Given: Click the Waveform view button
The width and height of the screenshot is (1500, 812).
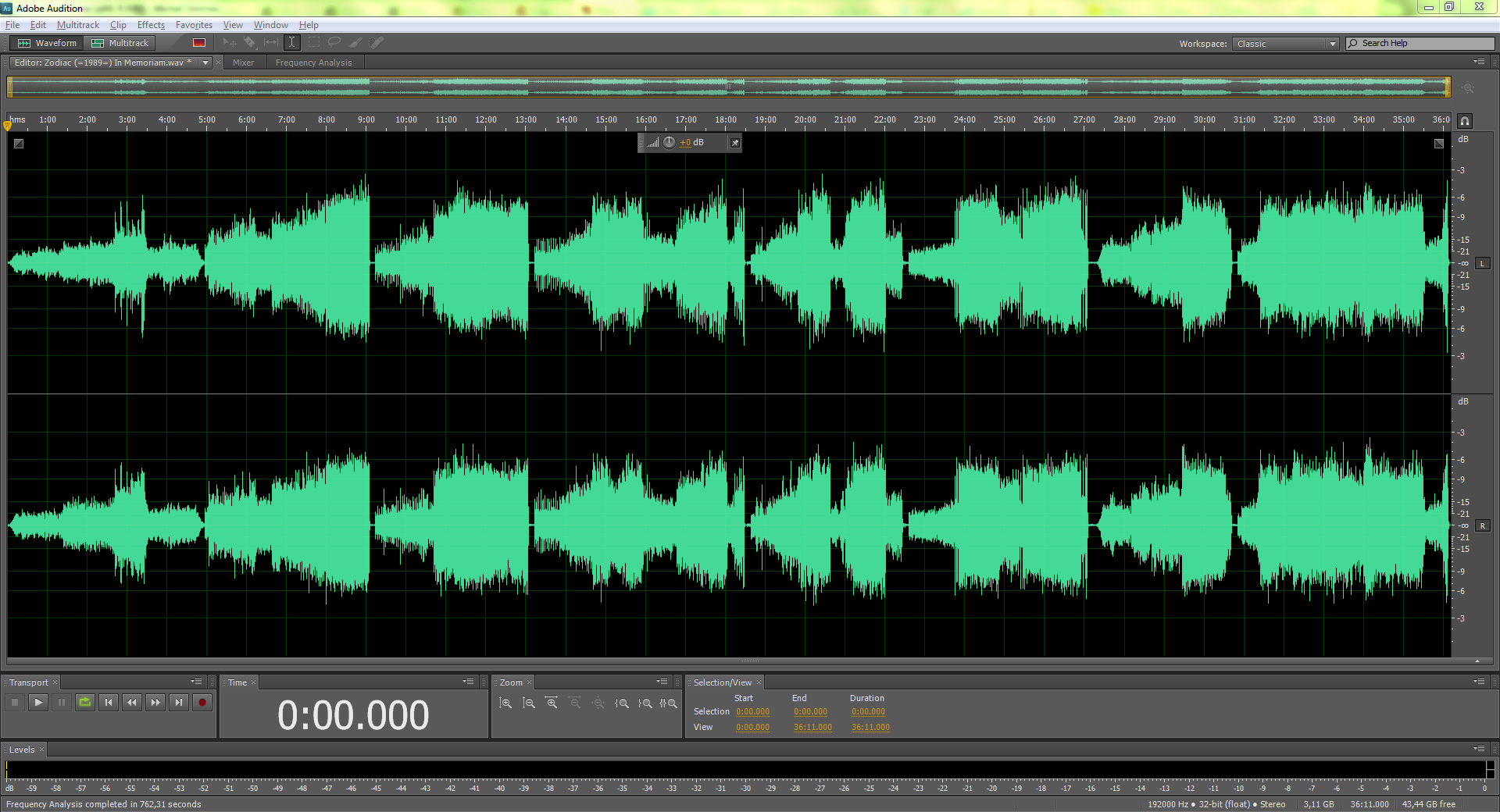Looking at the screenshot, I should [x=48, y=43].
